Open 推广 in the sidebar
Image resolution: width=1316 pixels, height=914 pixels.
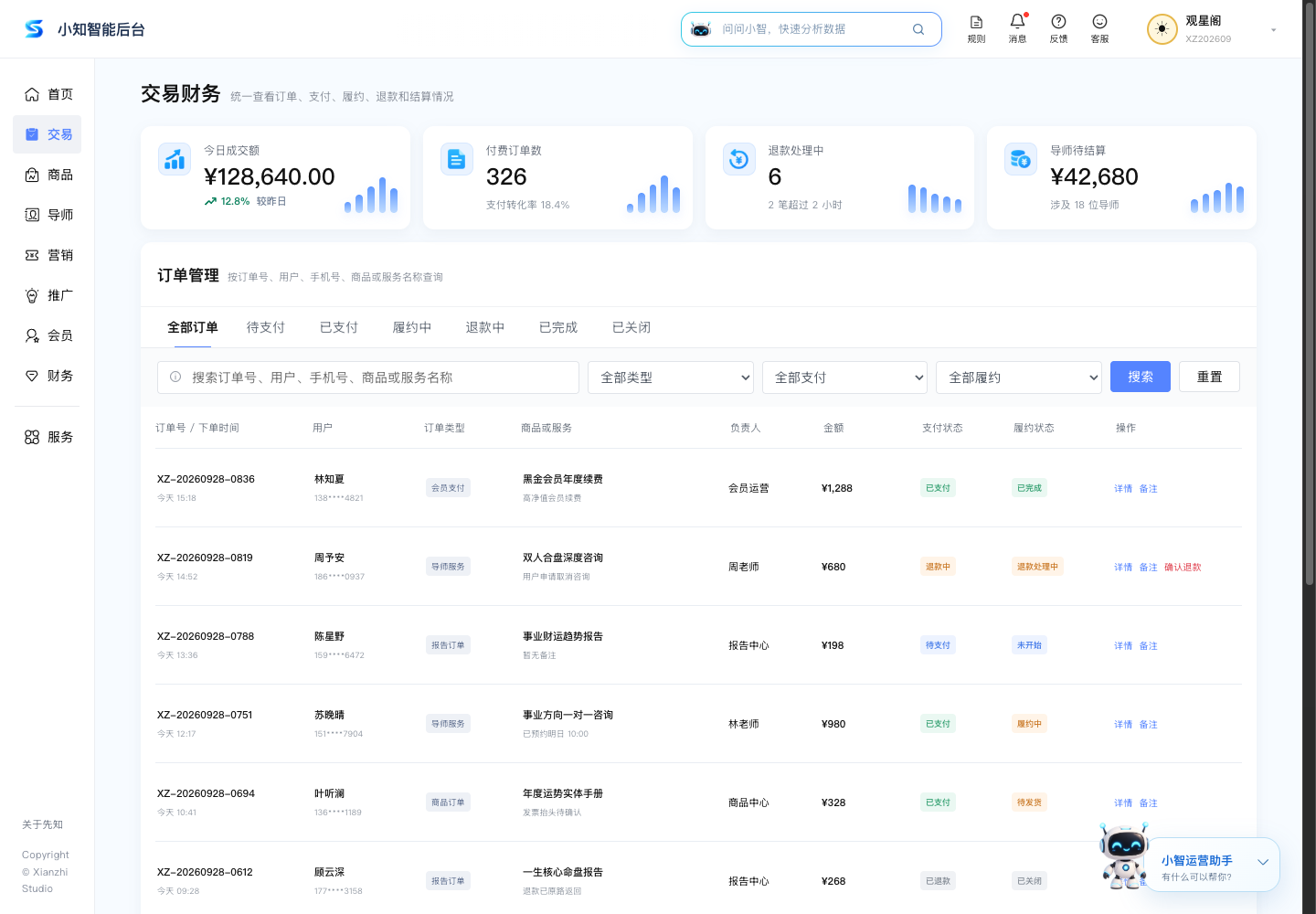(48, 295)
